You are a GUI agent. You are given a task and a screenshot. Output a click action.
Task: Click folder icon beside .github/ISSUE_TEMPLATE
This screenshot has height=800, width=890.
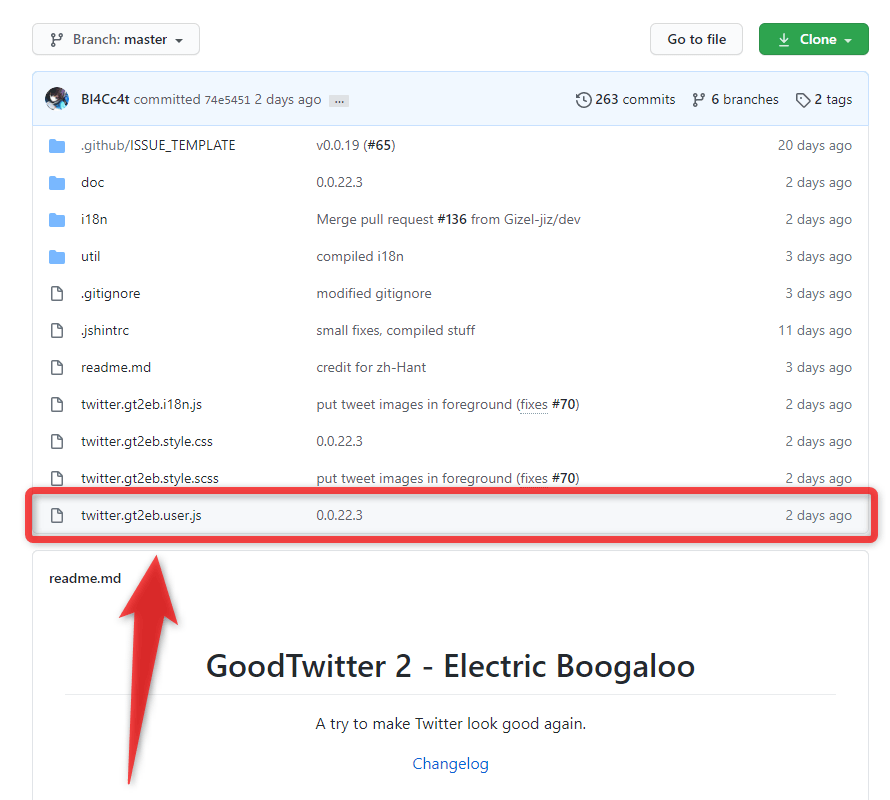point(57,146)
